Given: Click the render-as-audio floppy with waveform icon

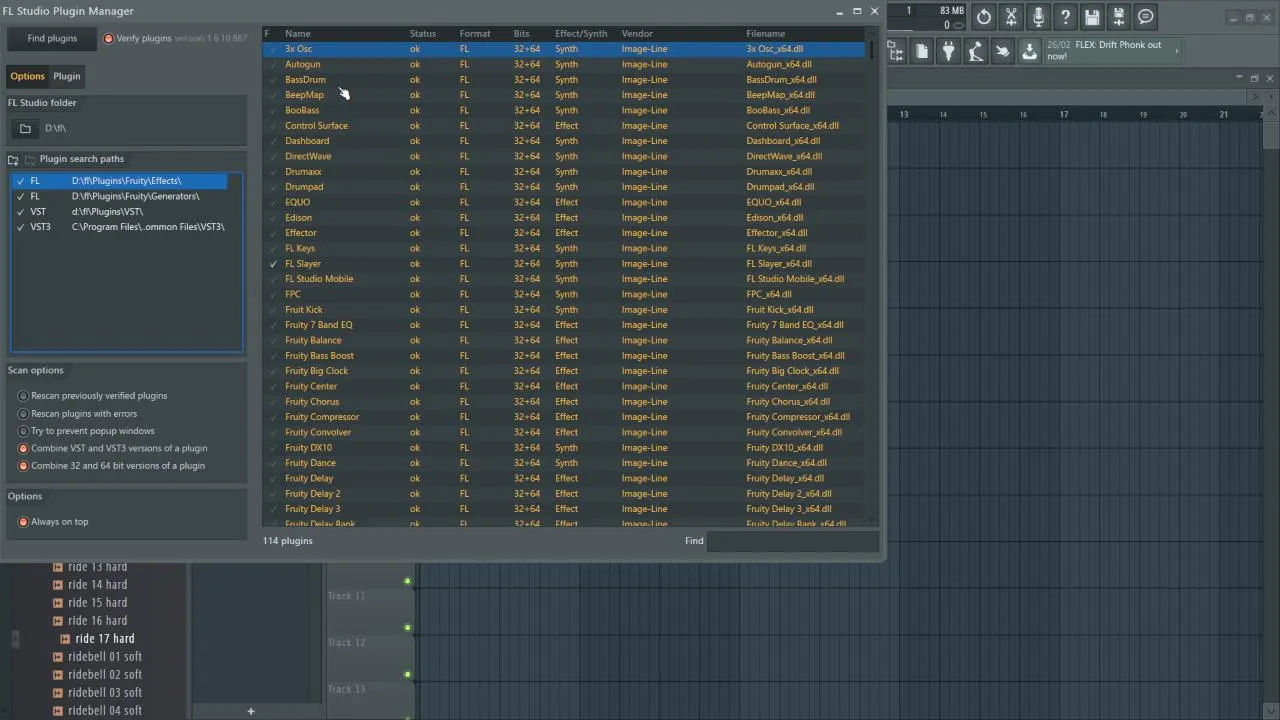Looking at the screenshot, I should pos(1119,17).
